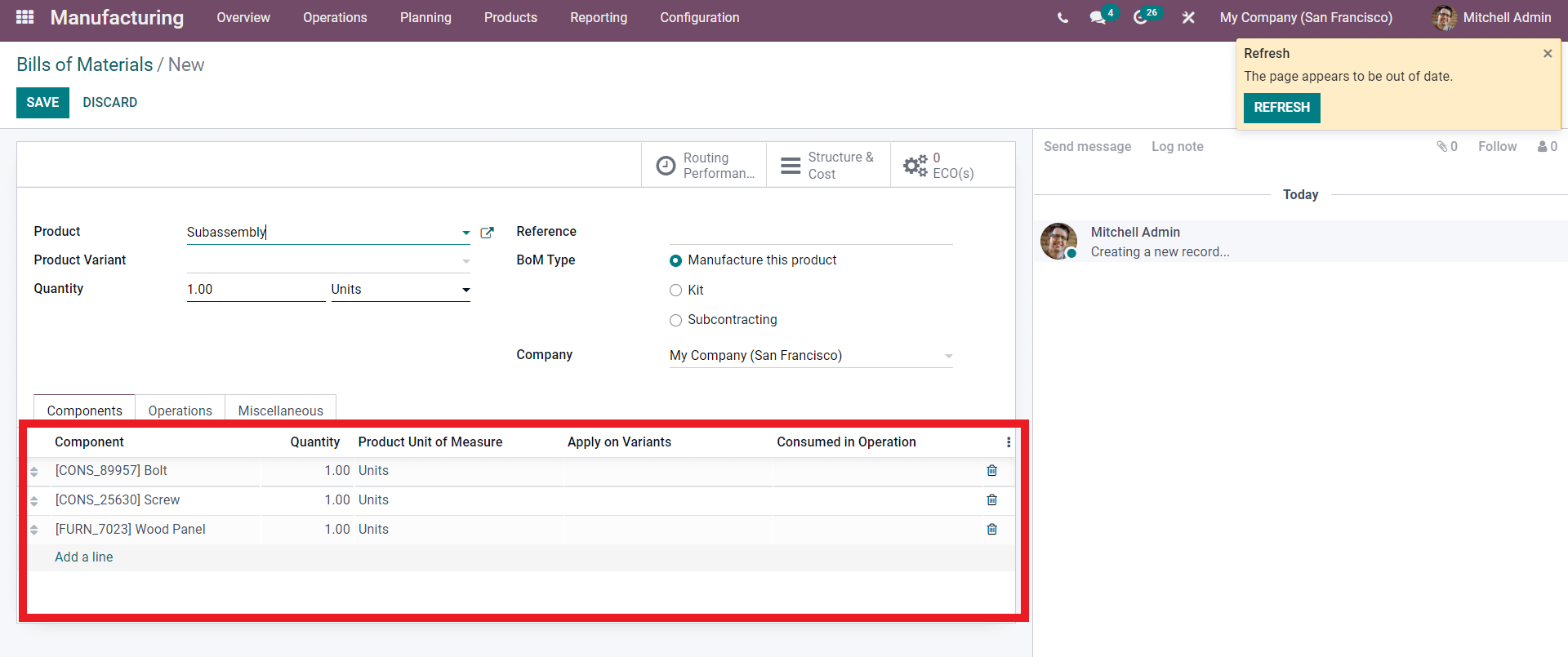Select the [FURN_7023] Wood Panel cell
The width and height of the screenshot is (1568, 657).
(155, 530)
